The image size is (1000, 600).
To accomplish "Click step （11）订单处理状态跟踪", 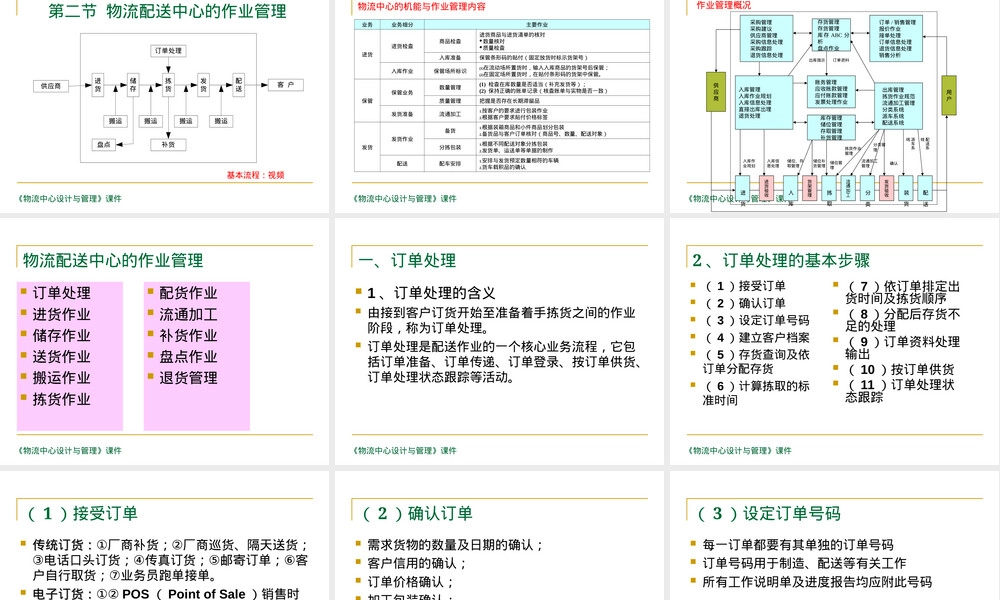I will (900, 390).
